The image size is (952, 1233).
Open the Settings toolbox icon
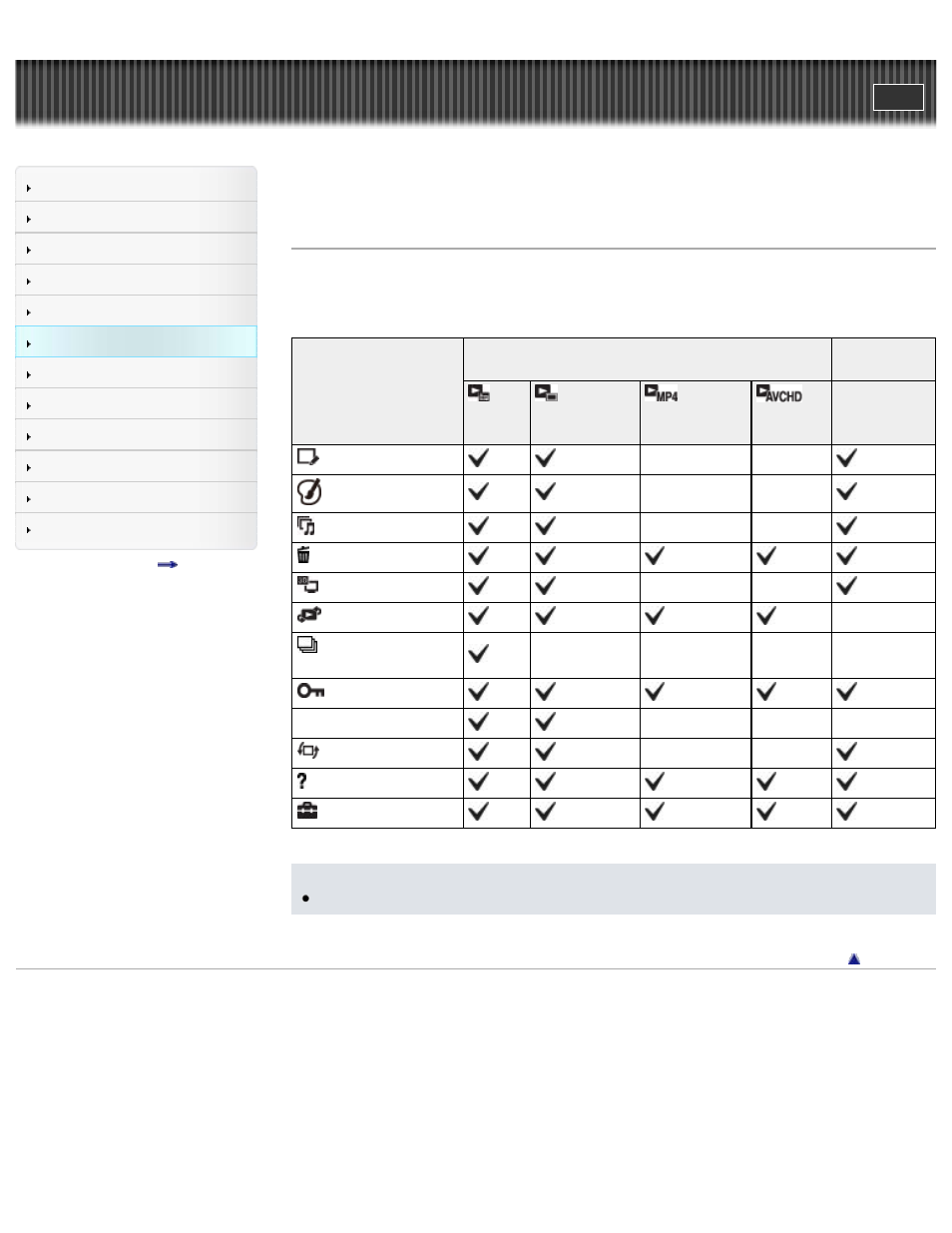click(x=306, y=812)
